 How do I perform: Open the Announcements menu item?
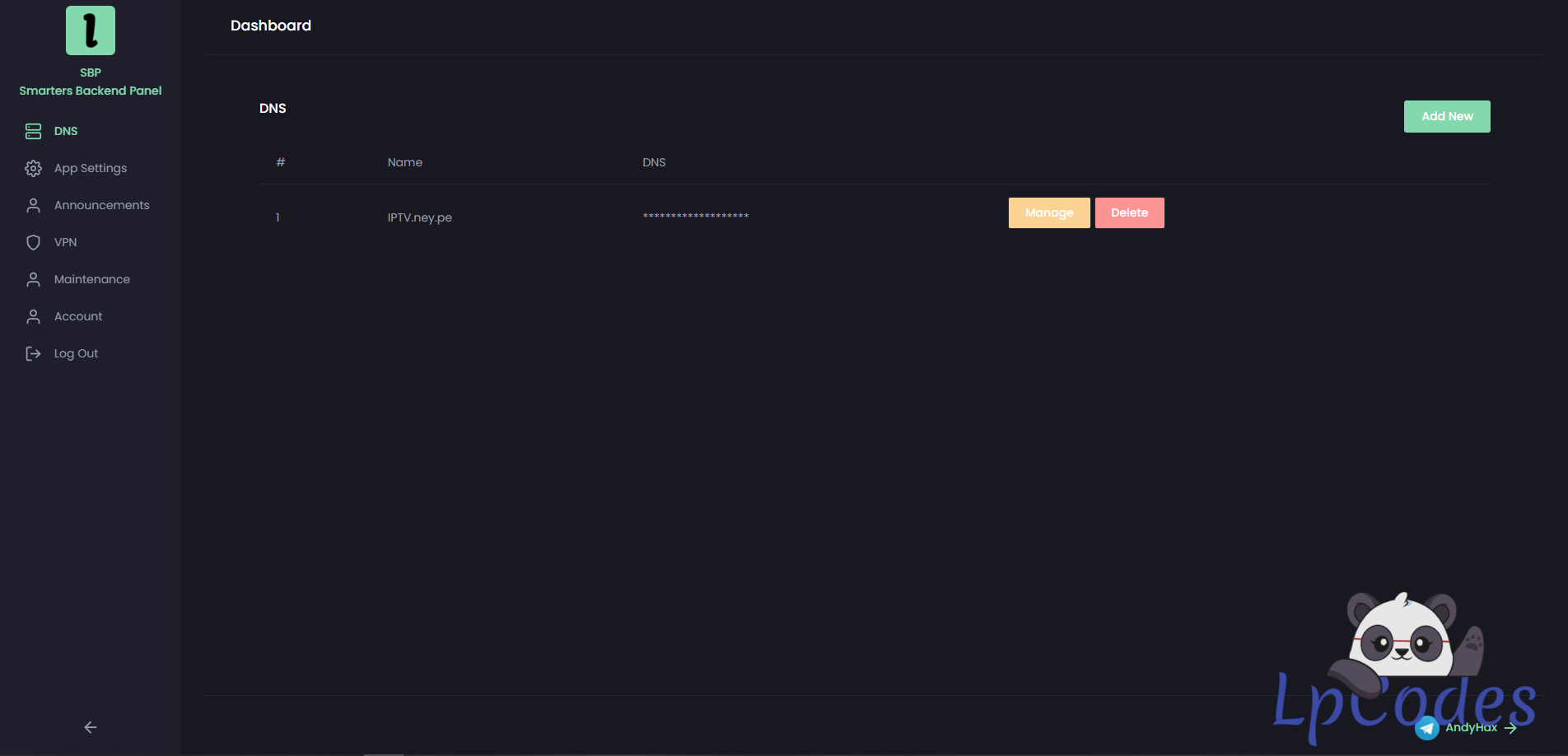pyautogui.click(x=101, y=205)
